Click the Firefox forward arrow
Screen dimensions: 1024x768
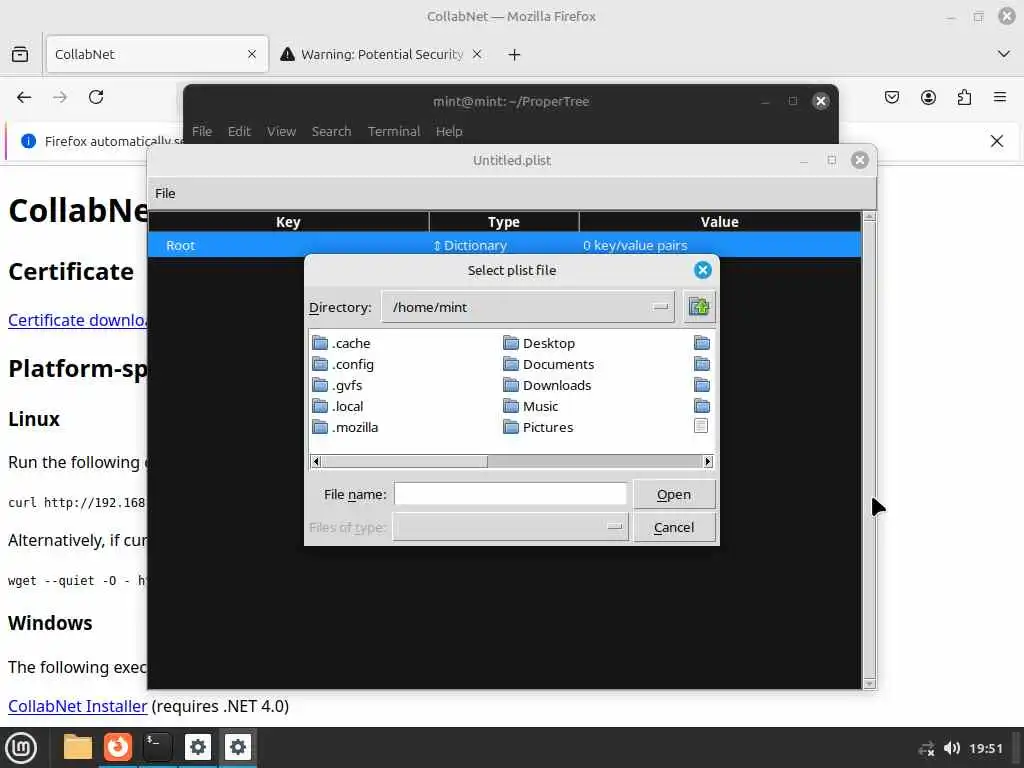pyautogui.click(x=60, y=97)
